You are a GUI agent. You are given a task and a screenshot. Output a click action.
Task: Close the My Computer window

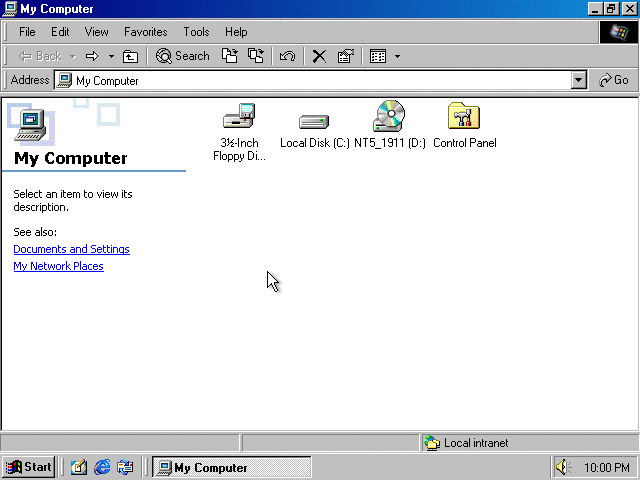(629, 9)
